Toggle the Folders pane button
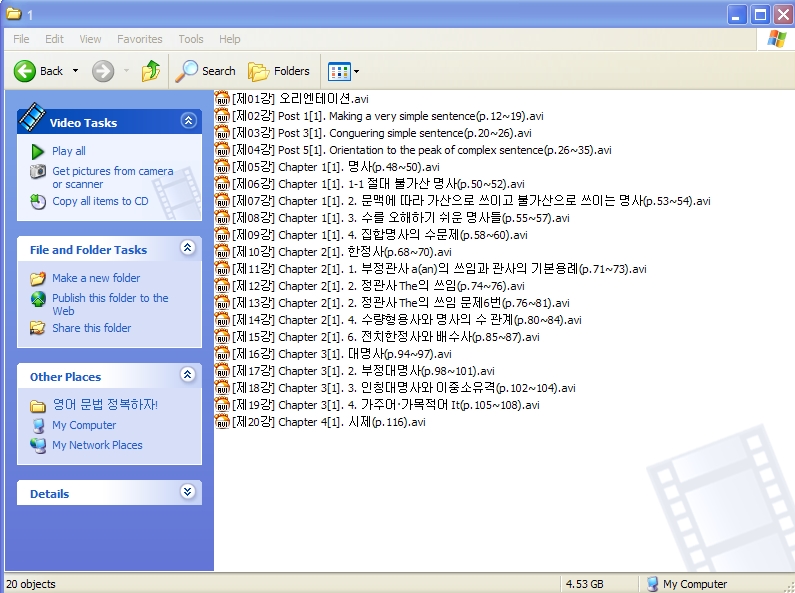The height and width of the screenshot is (593, 795). 279,71
